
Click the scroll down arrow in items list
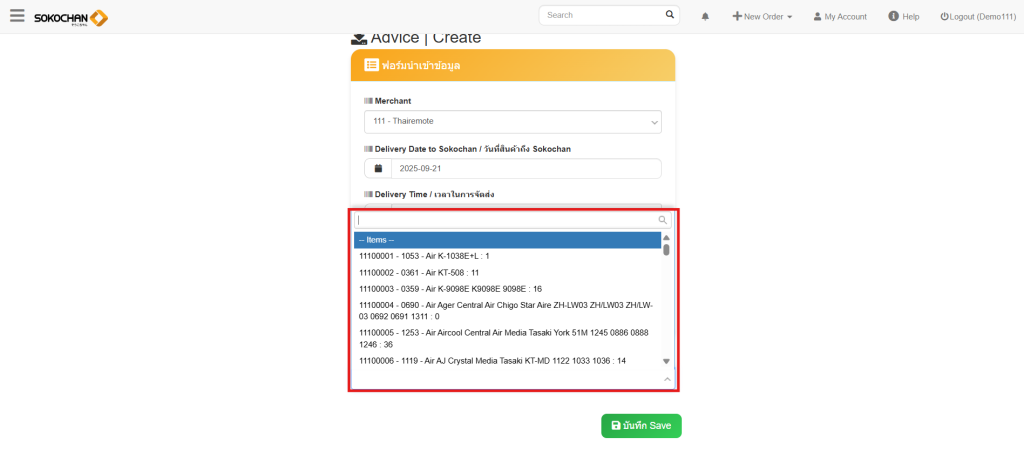(x=666, y=361)
